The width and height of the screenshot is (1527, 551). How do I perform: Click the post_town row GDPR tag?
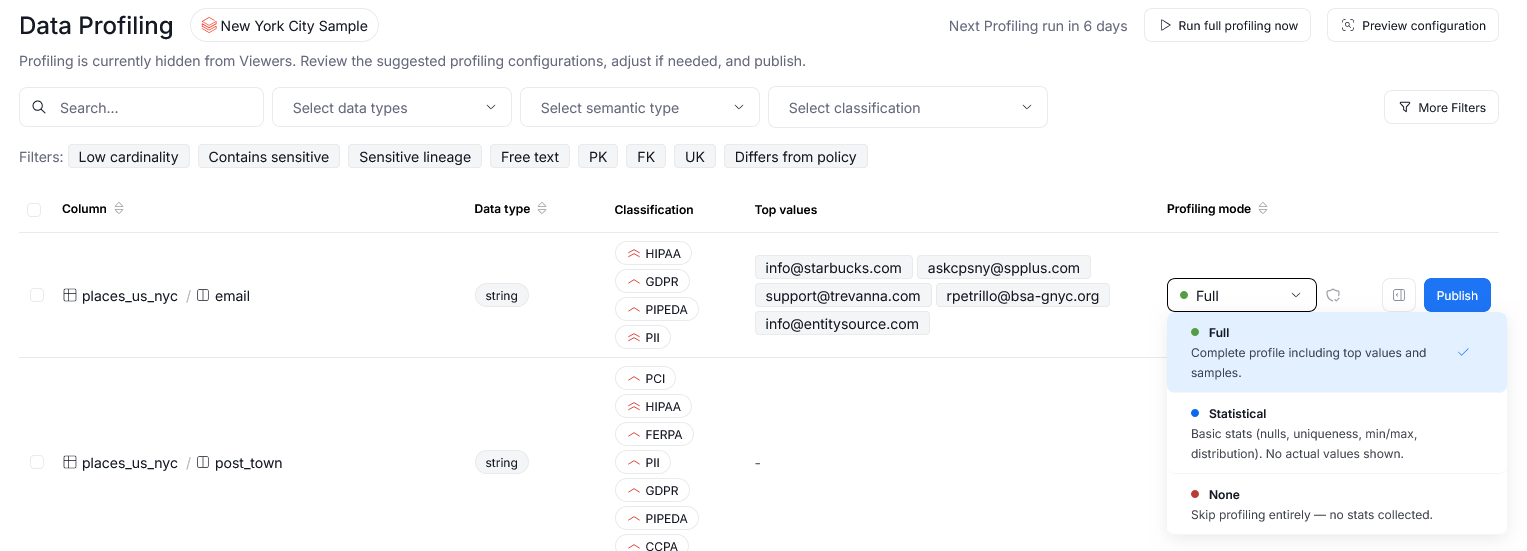click(x=652, y=491)
